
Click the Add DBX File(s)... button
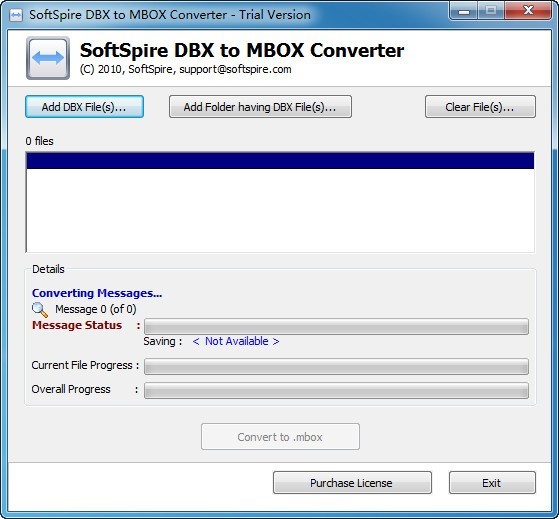[x=84, y=107]
